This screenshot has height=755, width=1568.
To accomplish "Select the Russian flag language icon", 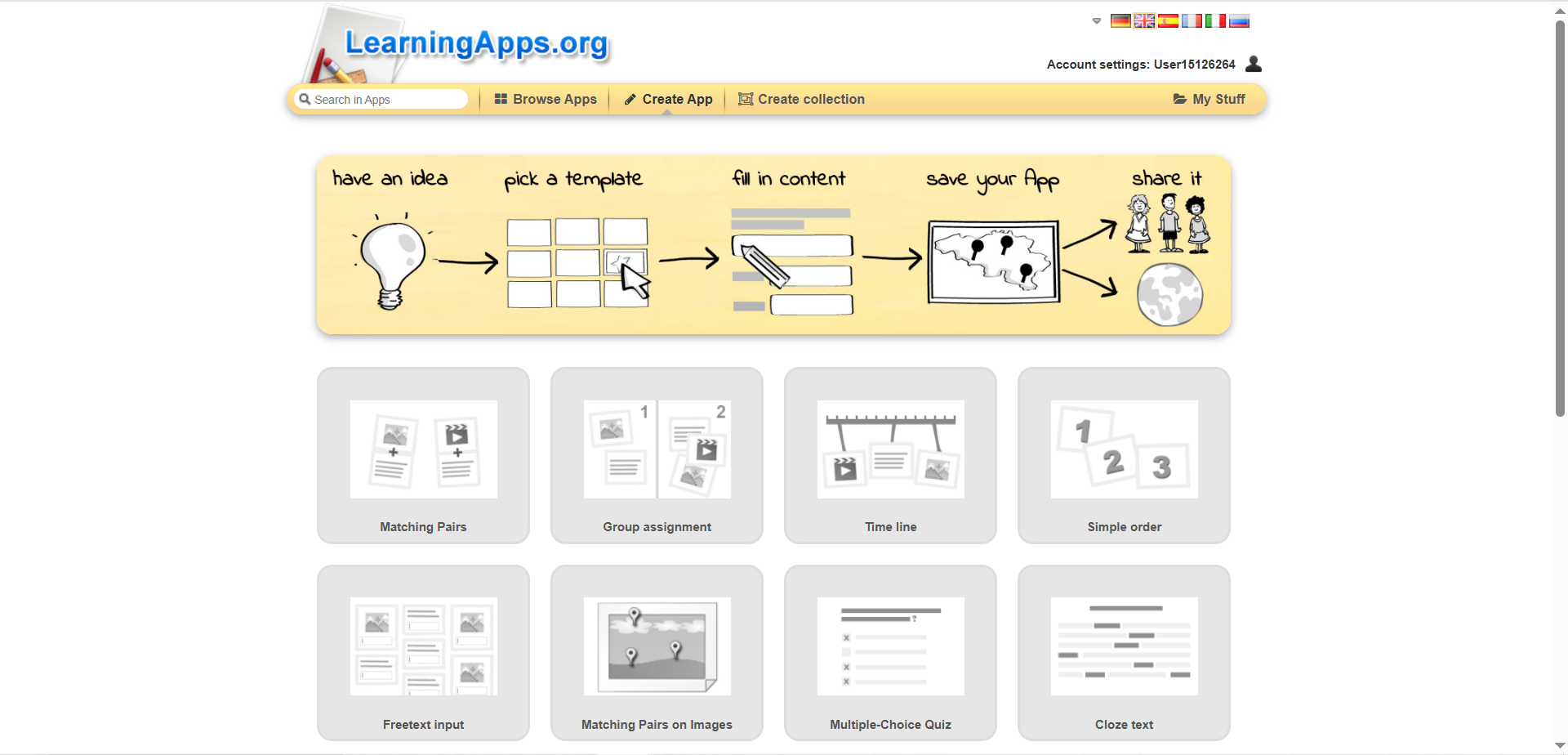I will point(1239,21).
